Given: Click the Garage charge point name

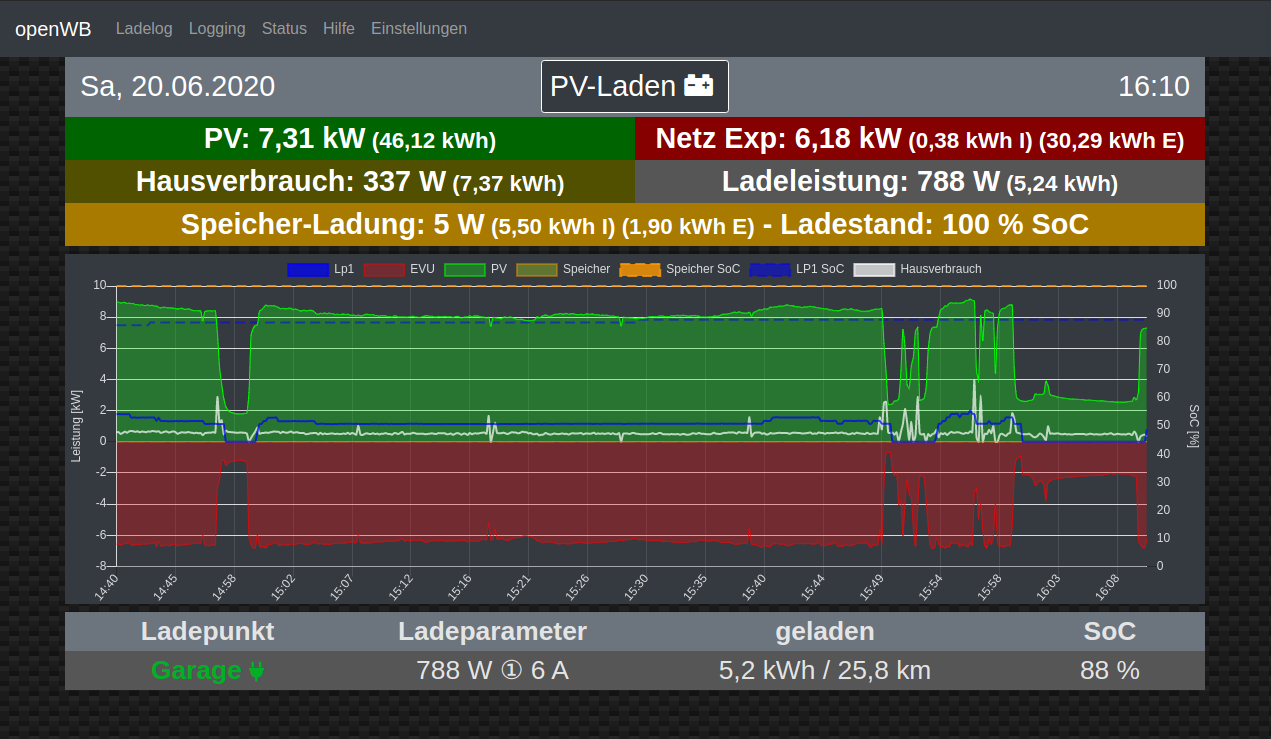Looking at the screenshot, I should (196, 671).
